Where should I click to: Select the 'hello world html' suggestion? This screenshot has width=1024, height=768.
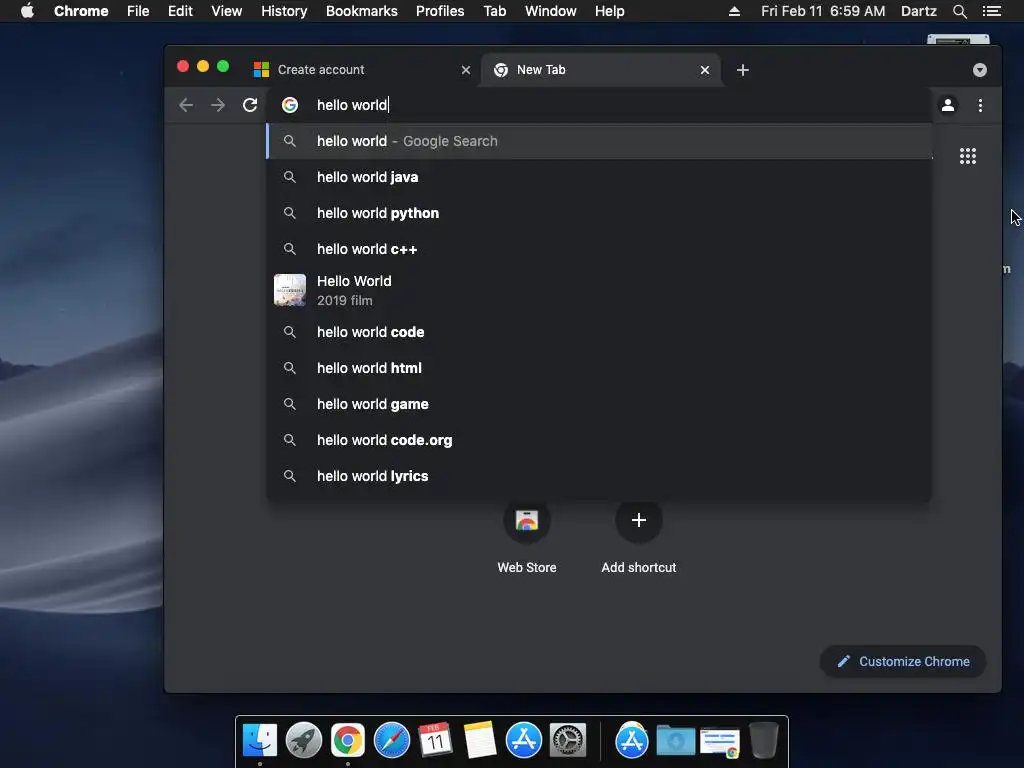coord(600,368)
